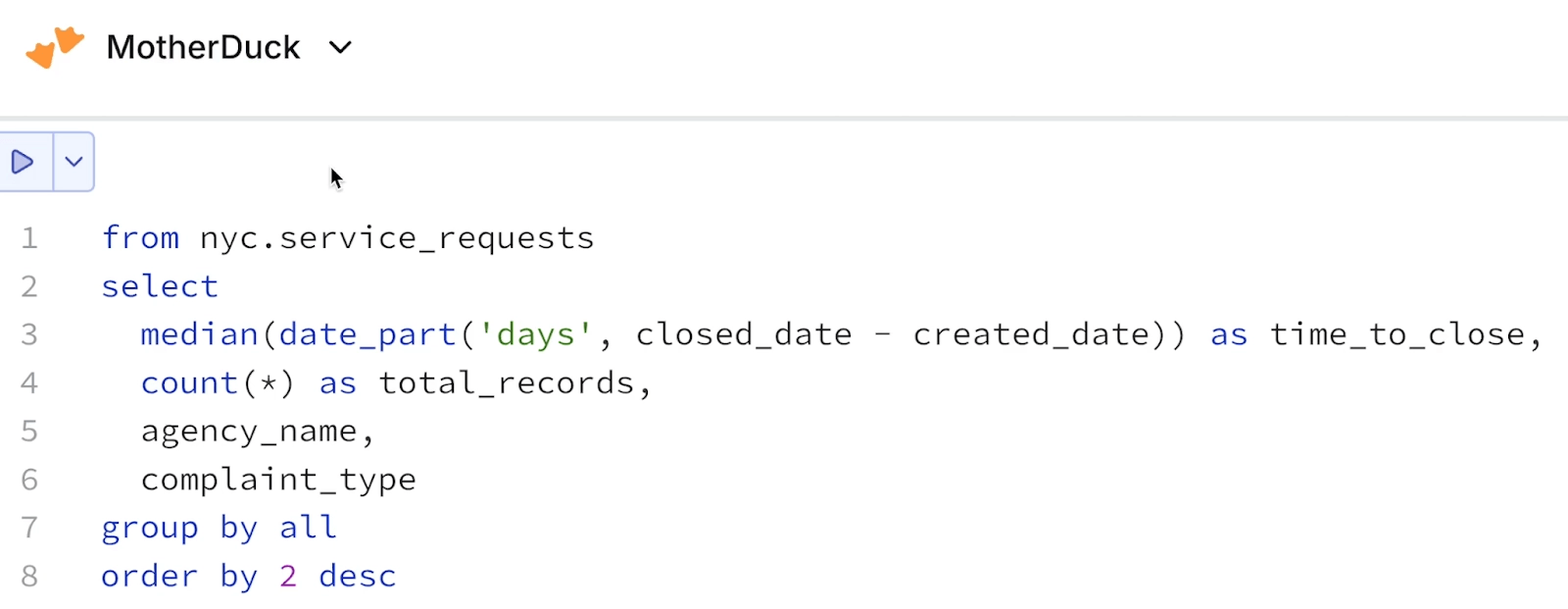The width and height of the screenshot is (1568, 609).
Task: Click the MotherDuck name to open workspace
Action: 203,47
